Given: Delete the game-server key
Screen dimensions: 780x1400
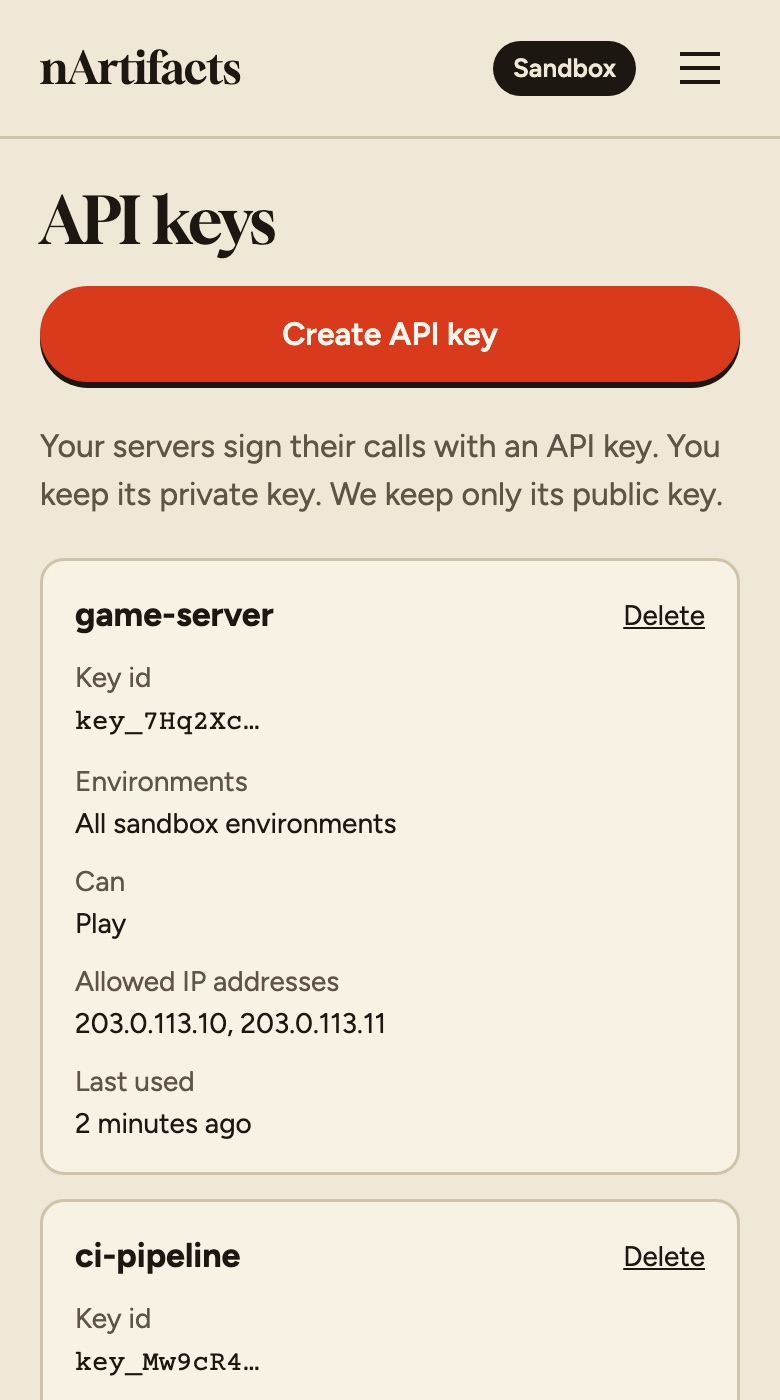Looking at the screenshot, I should pos(664,616).
